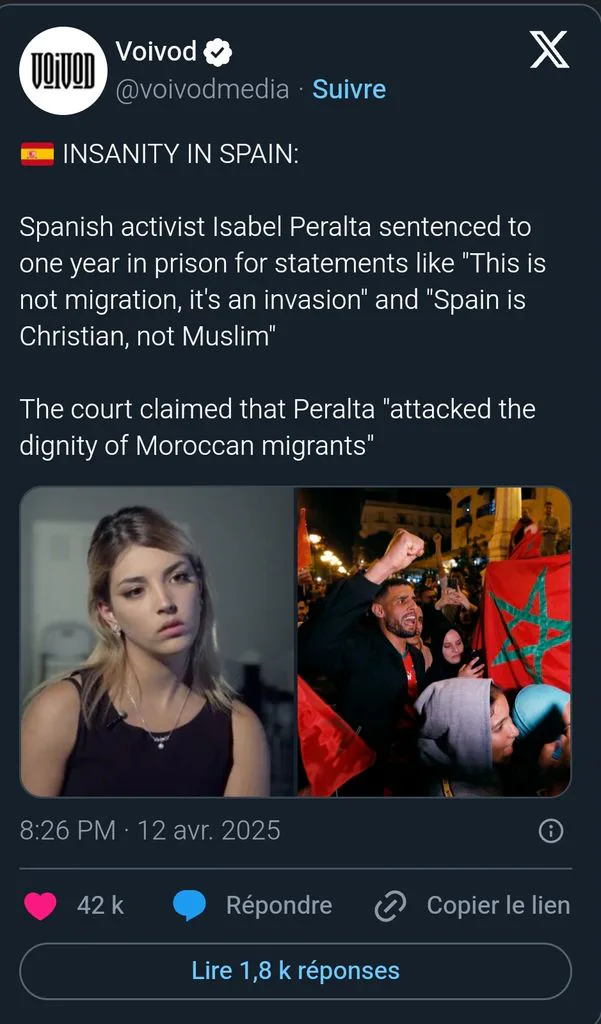This screenshot has height=1024, width=601.
Task: Follow the account via Suivre
Action: (349, 89)
